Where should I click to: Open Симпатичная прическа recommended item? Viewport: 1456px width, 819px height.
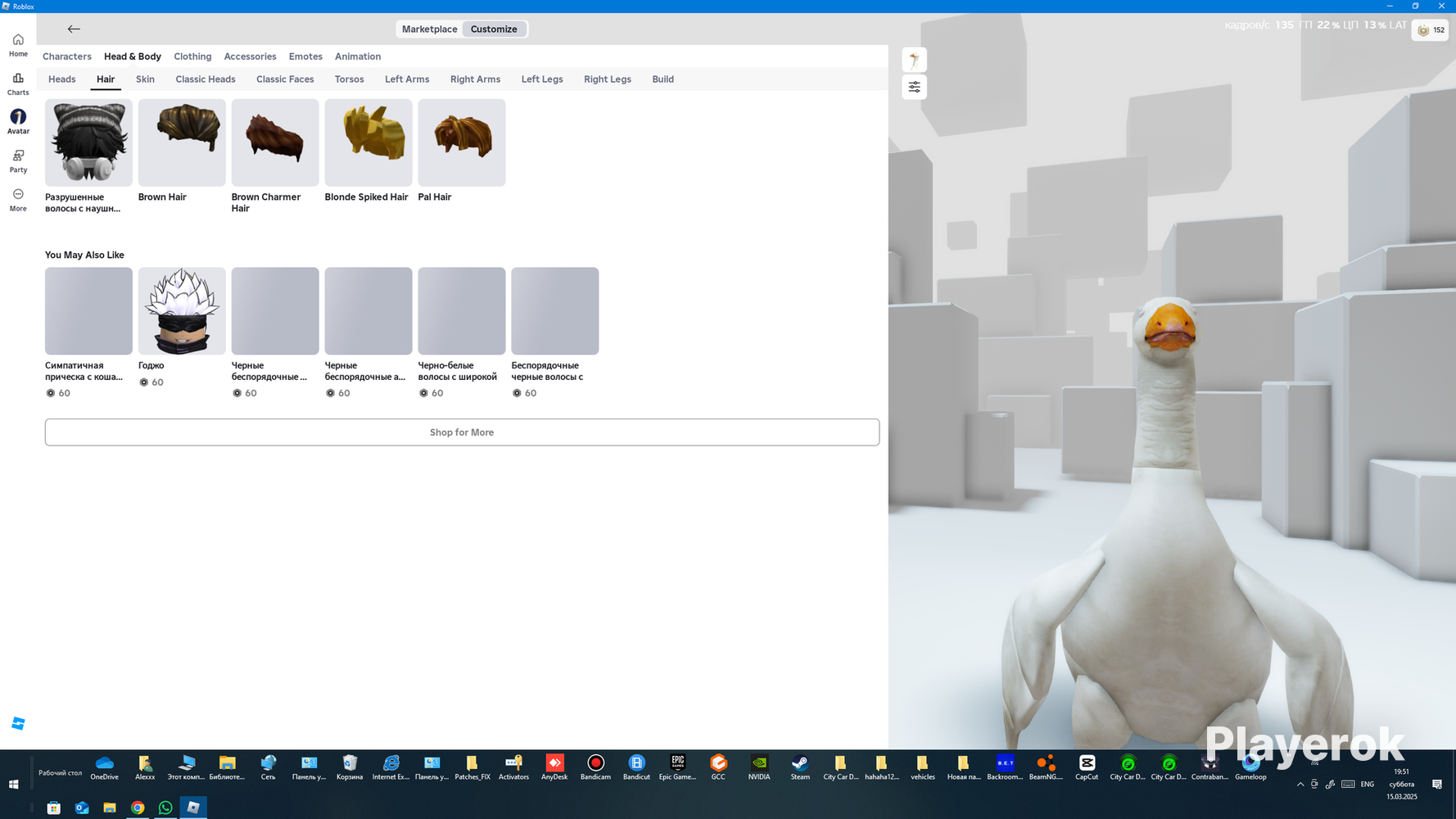click(88, 311)
